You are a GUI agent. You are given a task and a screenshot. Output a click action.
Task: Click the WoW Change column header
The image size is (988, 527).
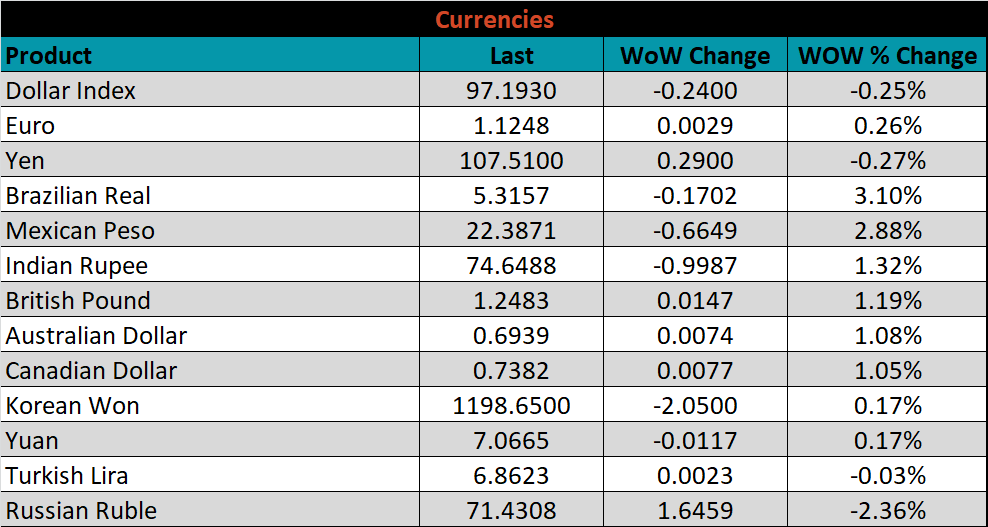(695, 56)
